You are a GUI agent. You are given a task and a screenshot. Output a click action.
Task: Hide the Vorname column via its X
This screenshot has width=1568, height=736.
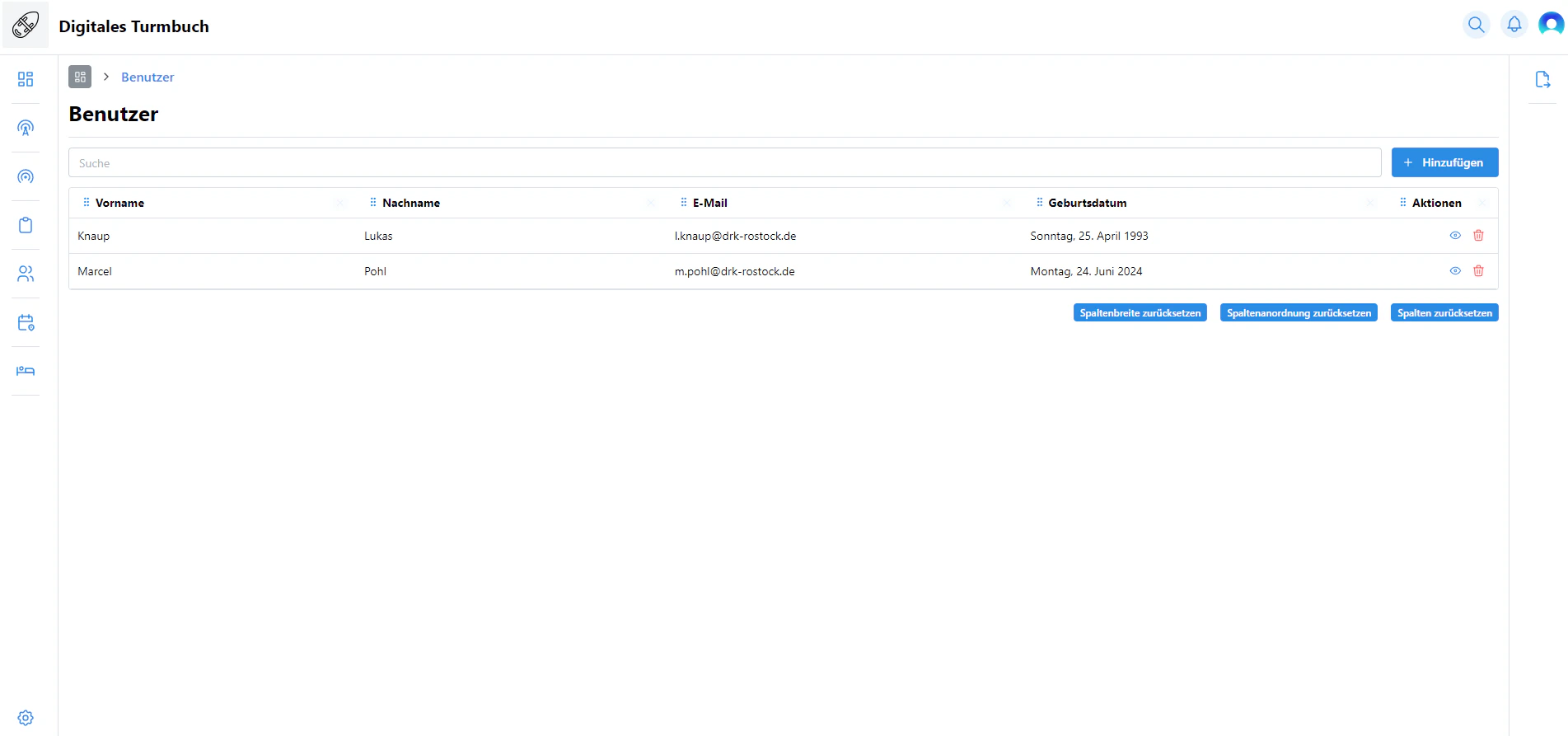(x=340, y=203)
